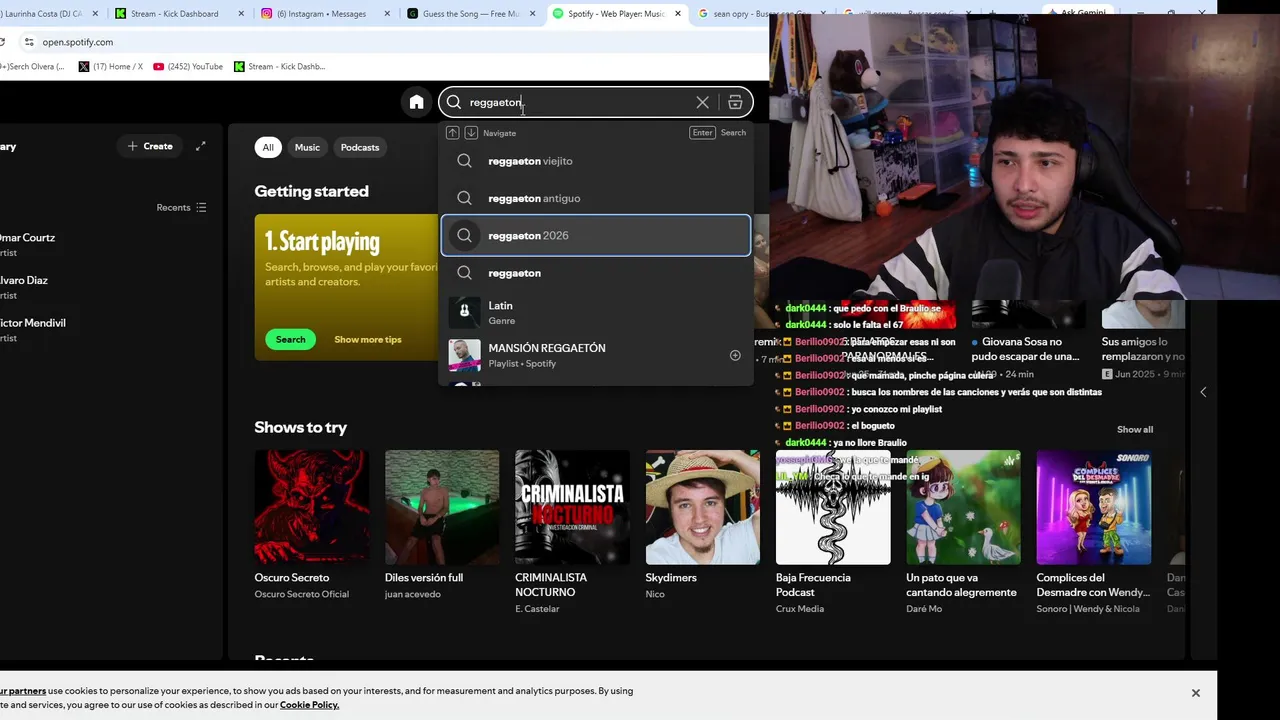Click the 'Shows to try' heading

tap(300, 427)
